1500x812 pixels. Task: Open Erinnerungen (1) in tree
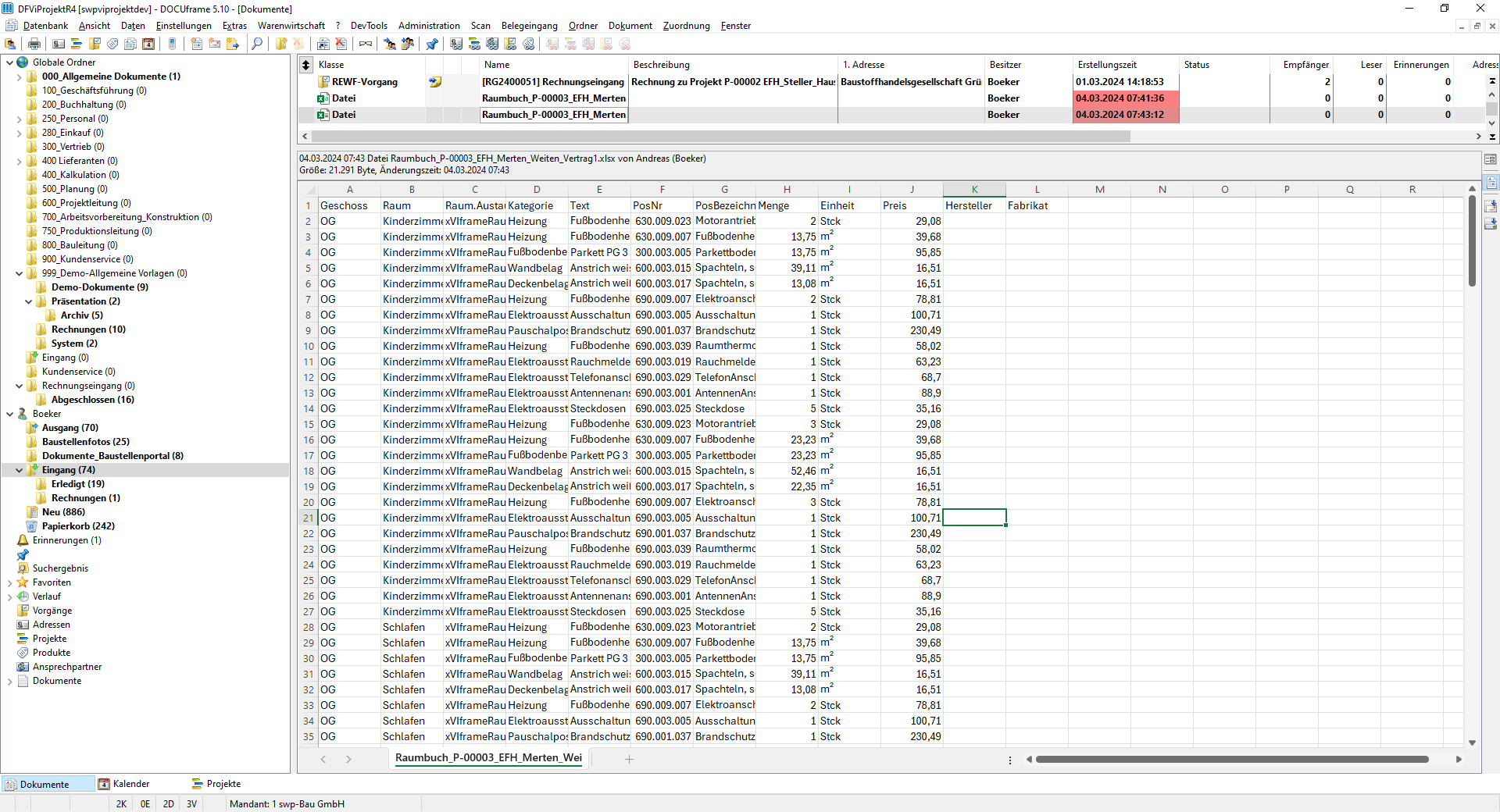tap(67, 540)
